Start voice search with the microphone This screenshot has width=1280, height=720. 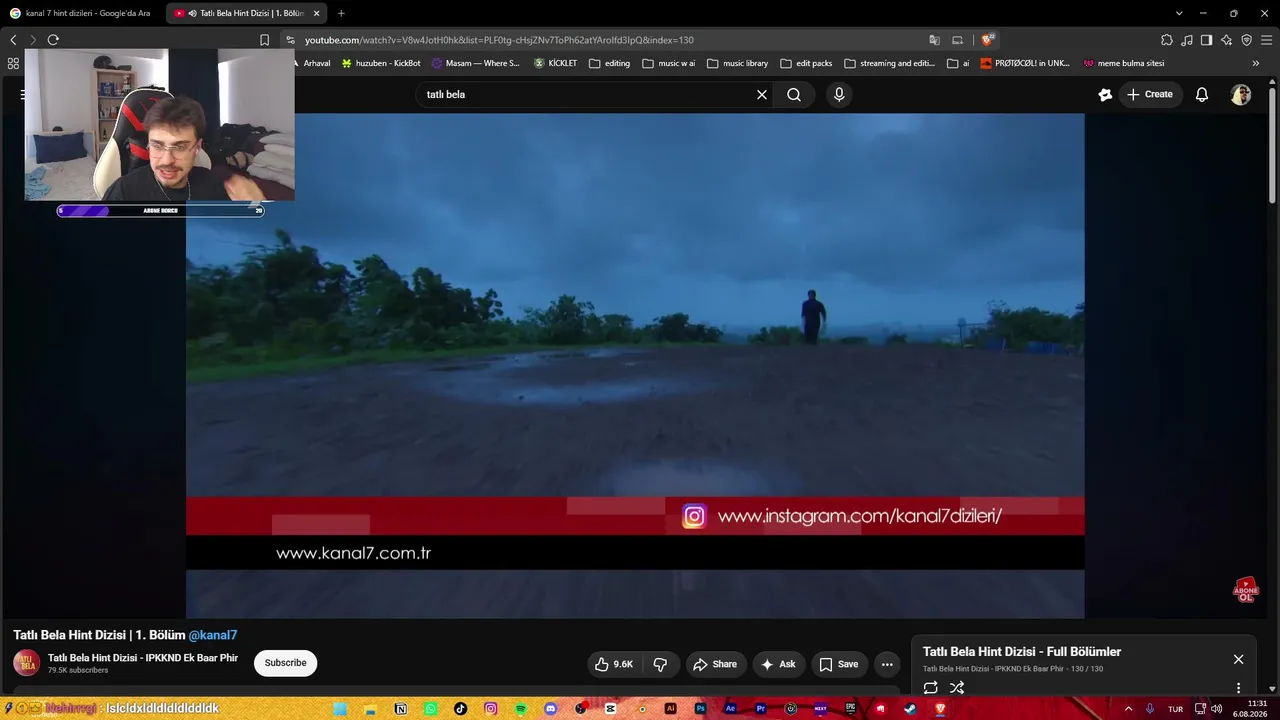(x=839, y=94)
